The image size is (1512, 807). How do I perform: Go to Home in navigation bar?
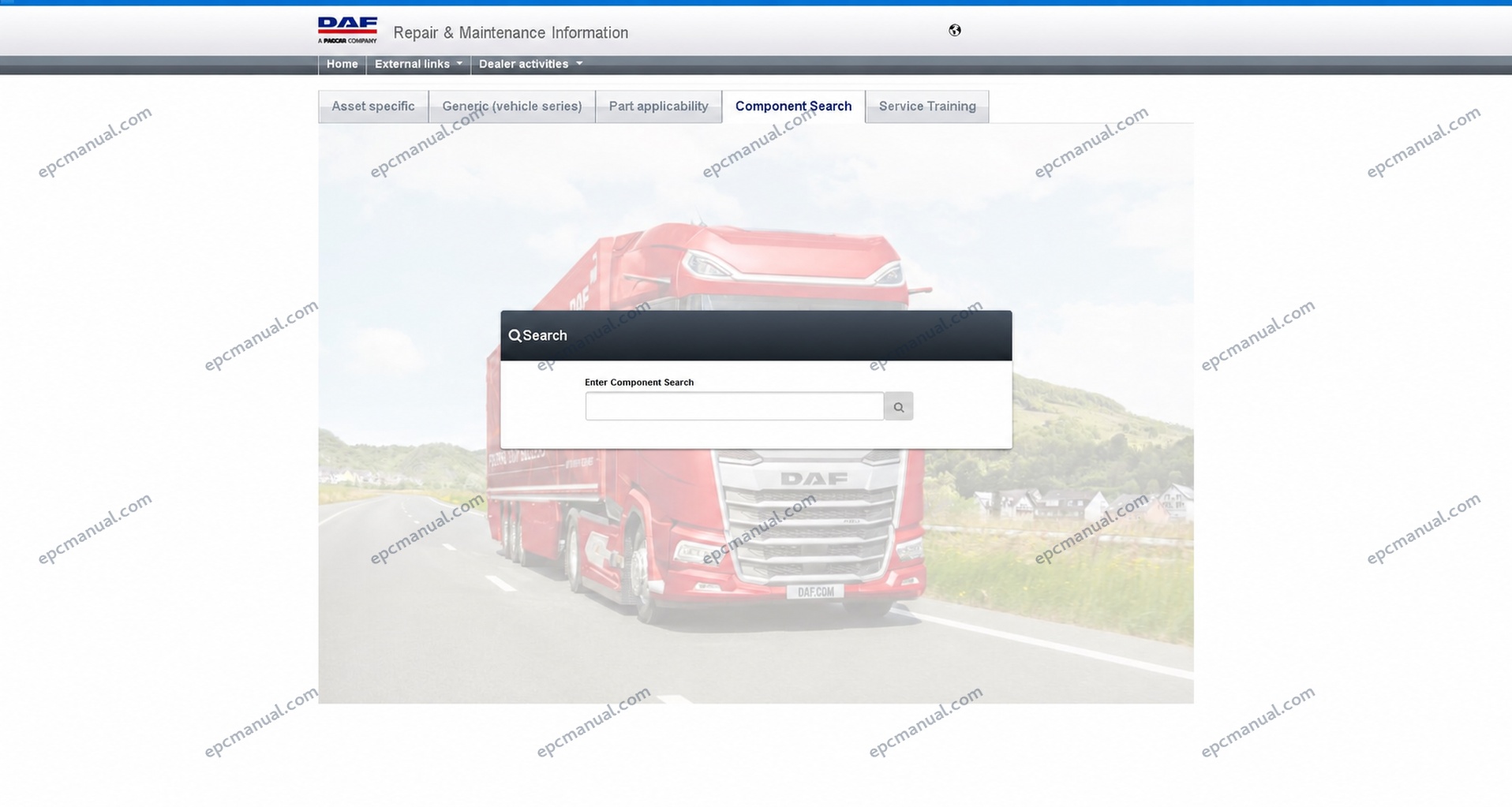click(x=342, y=64)
